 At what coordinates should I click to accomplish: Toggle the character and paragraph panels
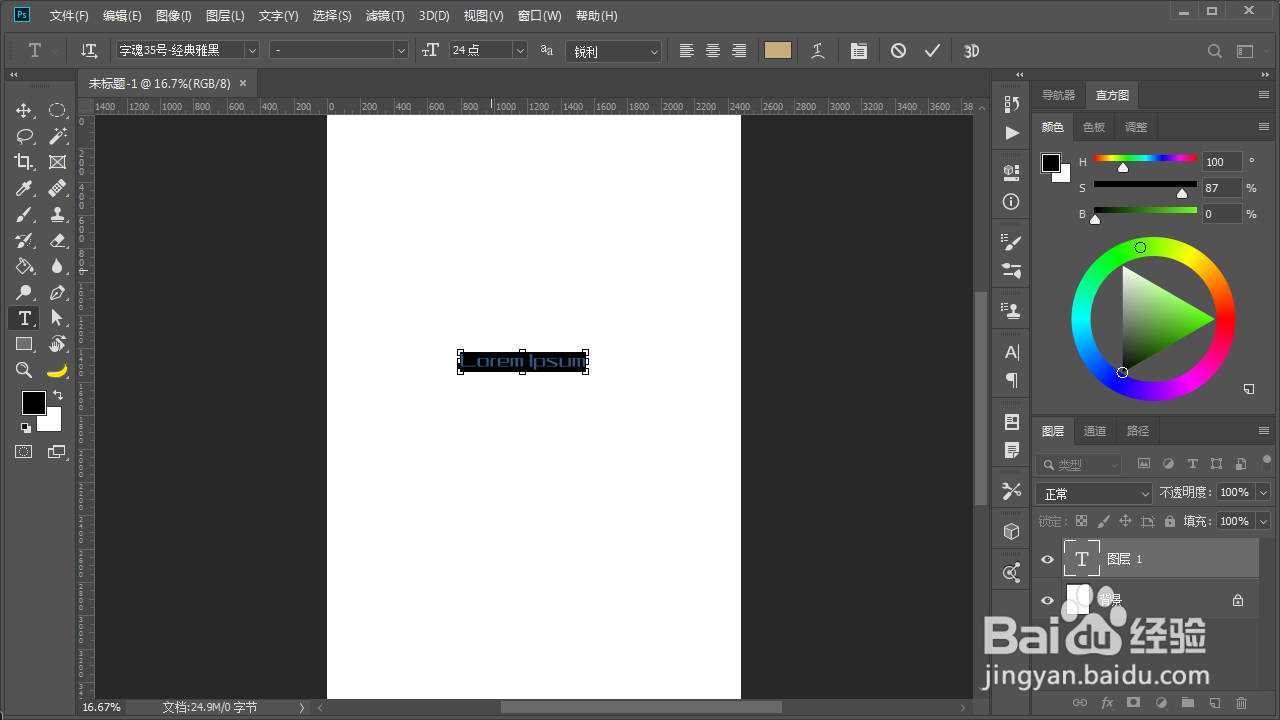coord(859,50)
